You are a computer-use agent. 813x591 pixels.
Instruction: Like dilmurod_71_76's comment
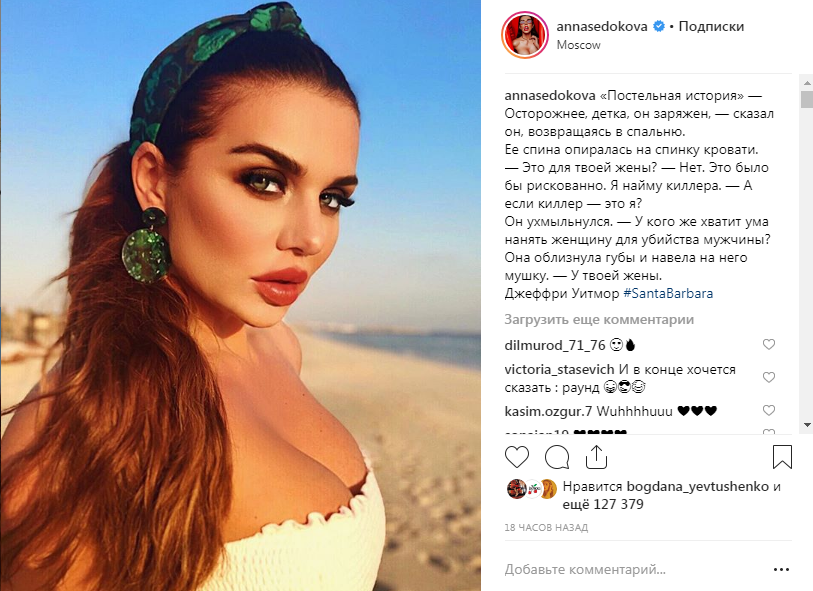768,344
